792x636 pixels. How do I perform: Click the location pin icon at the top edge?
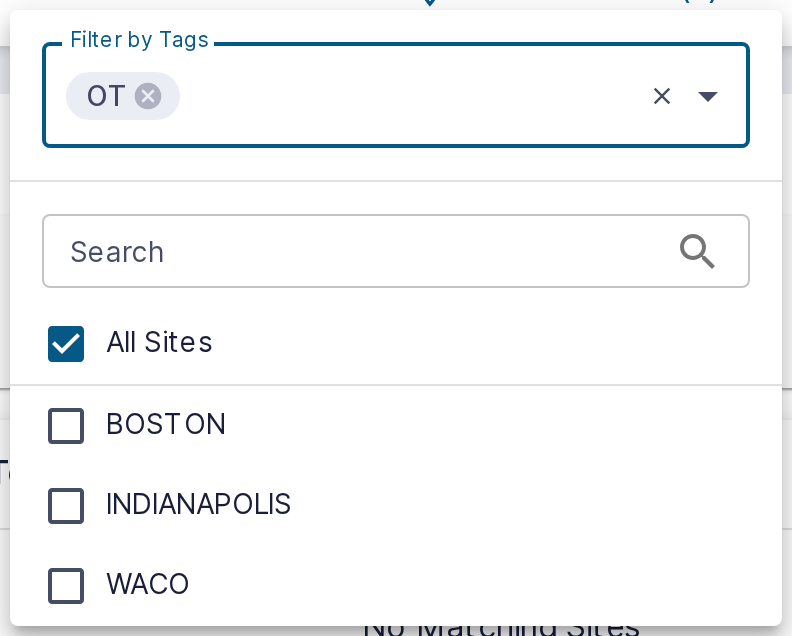[x=429, y=3]
